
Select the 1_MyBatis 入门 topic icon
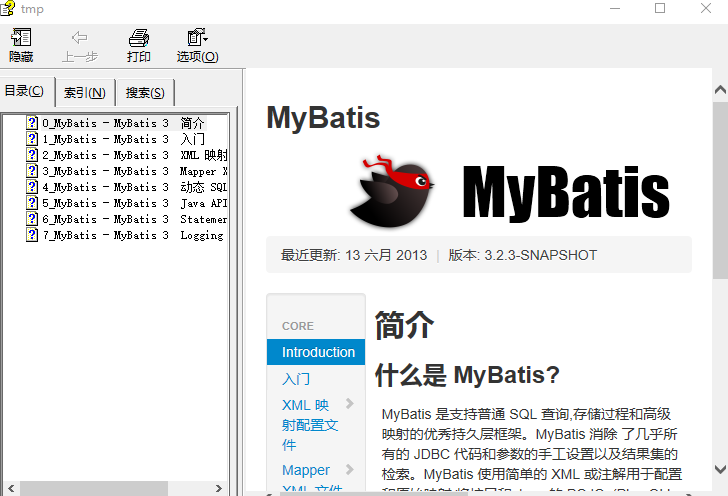[32, 139]
